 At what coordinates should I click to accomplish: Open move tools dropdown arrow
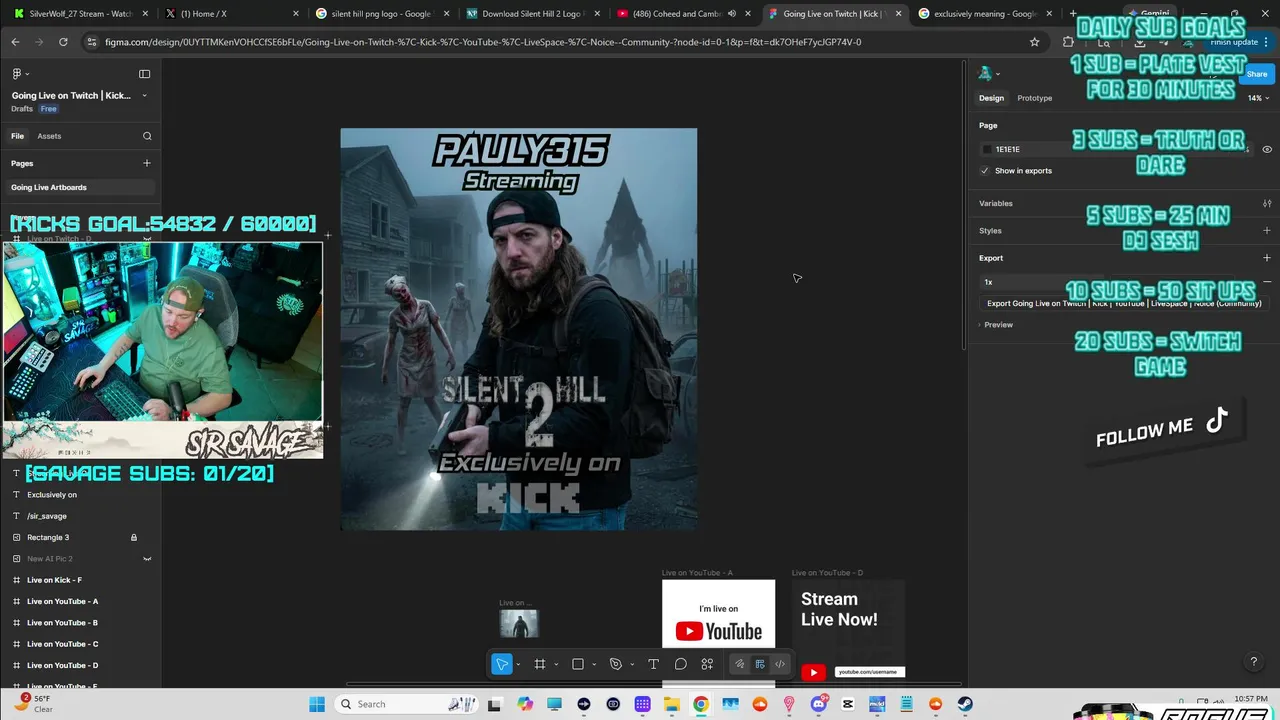point(518,664)
